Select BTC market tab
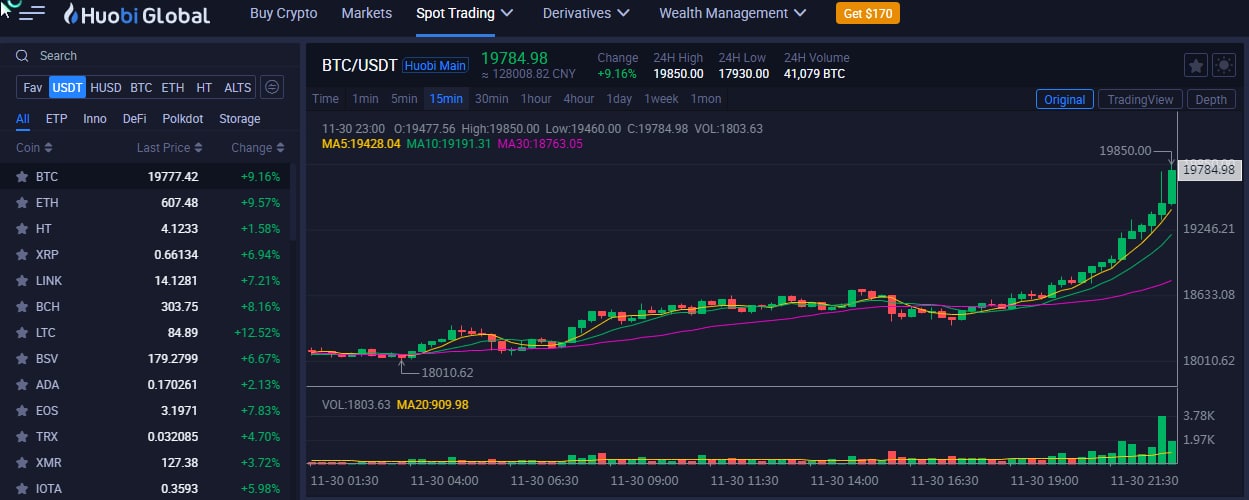The height and width of the screenshot is (500, 1249). click(x=141, y=87)
